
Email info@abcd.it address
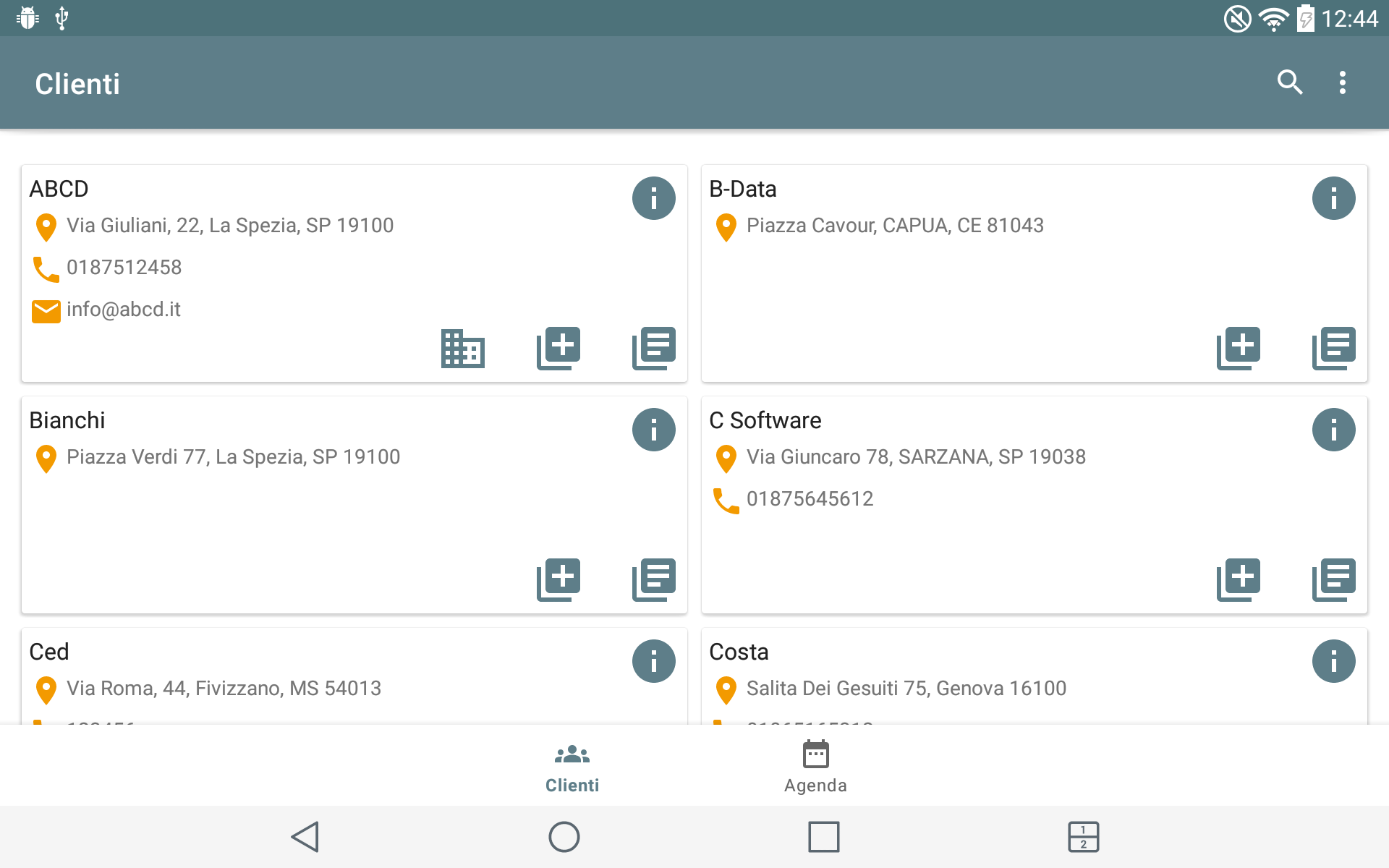click(x=123, y=310)
